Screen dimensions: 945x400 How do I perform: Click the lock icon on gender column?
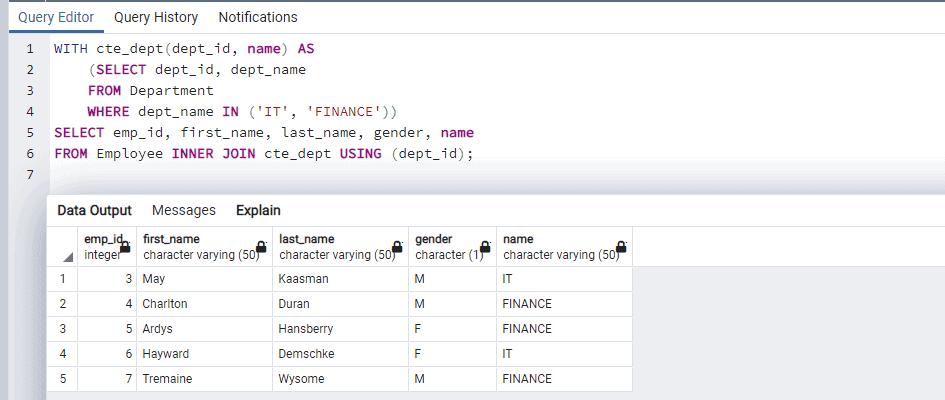click(485, 247)
